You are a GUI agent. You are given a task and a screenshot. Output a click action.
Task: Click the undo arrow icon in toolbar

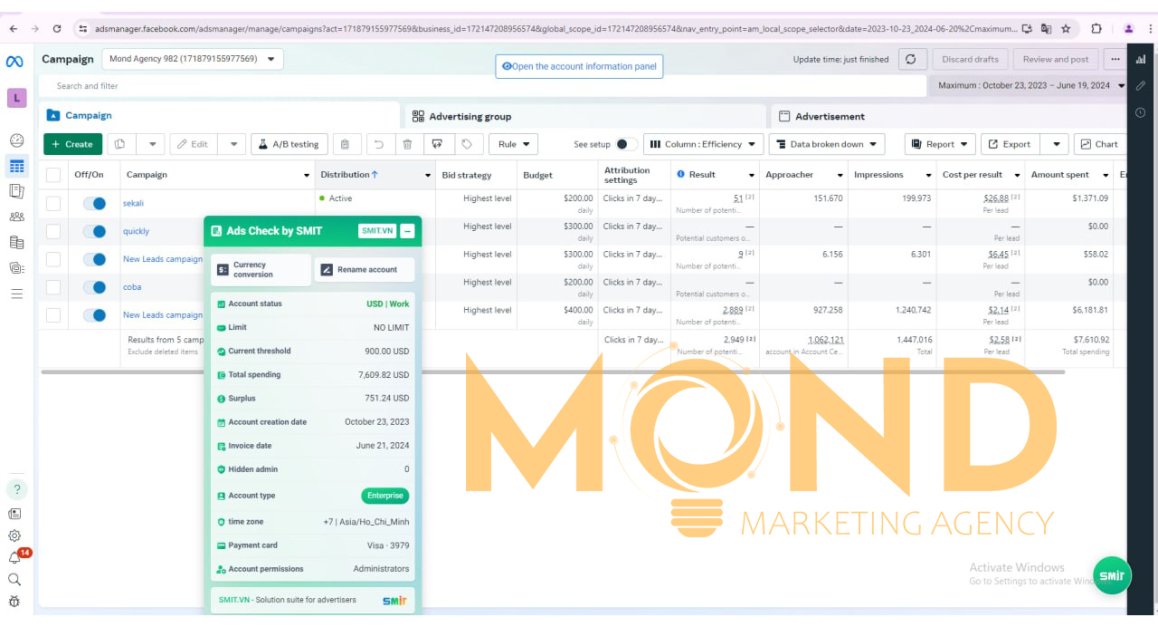[x=379, y=144]
